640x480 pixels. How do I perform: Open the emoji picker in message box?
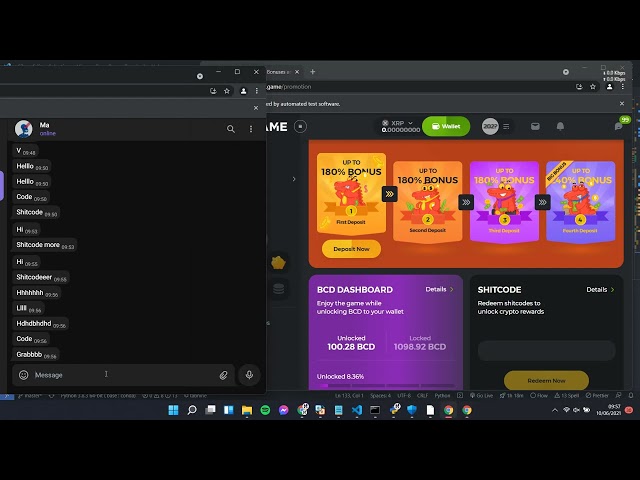pos(24,375)
